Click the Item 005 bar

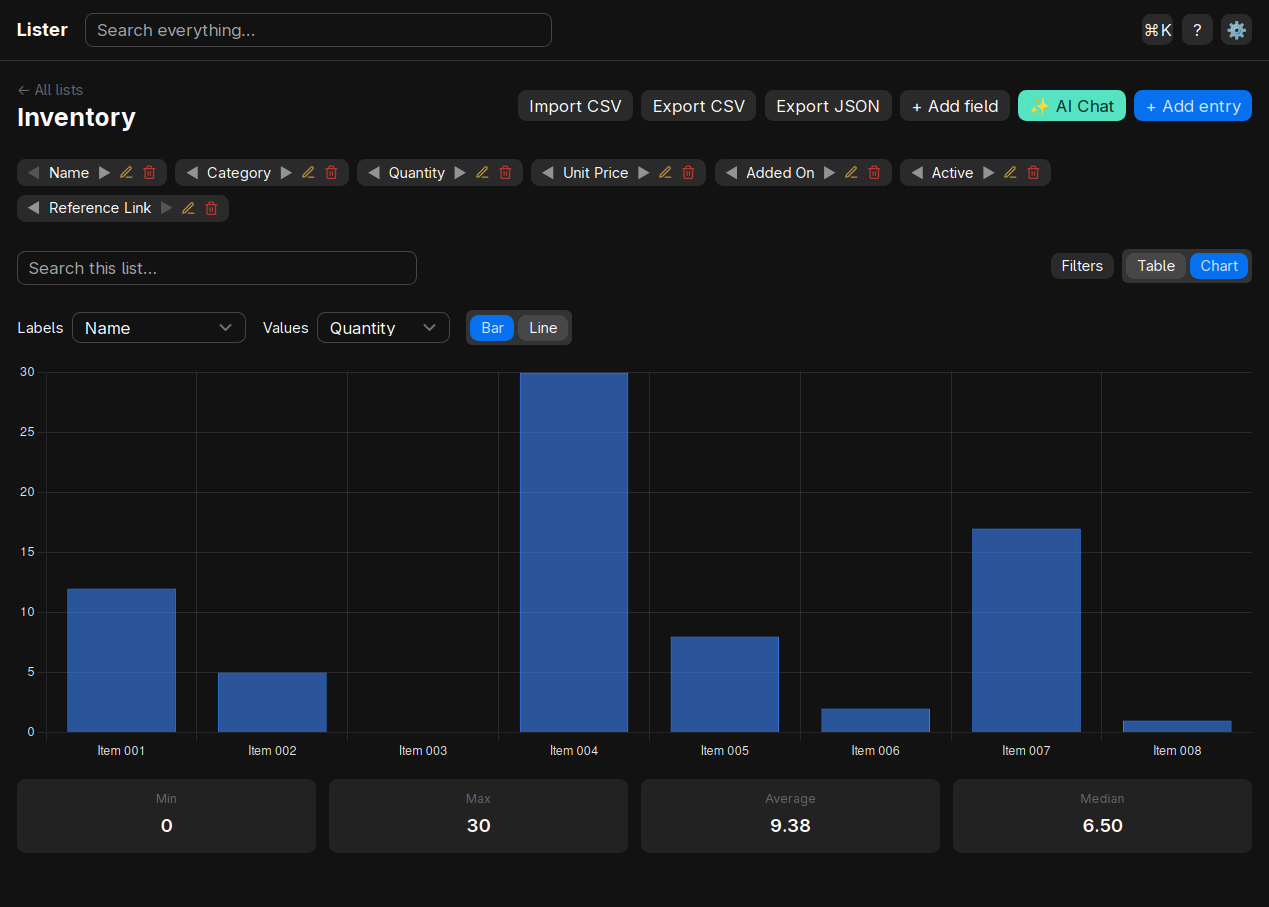725,684
